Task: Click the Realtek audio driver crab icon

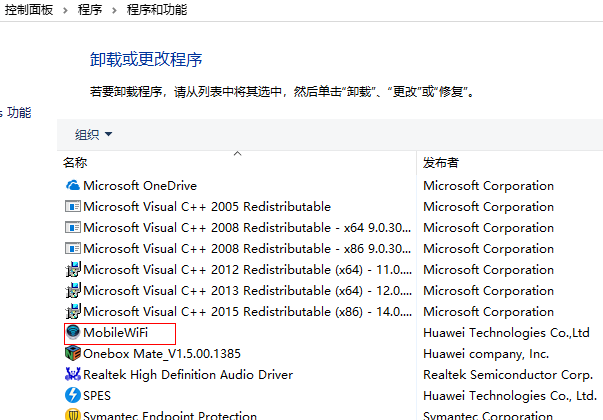Action: point(73,374)
